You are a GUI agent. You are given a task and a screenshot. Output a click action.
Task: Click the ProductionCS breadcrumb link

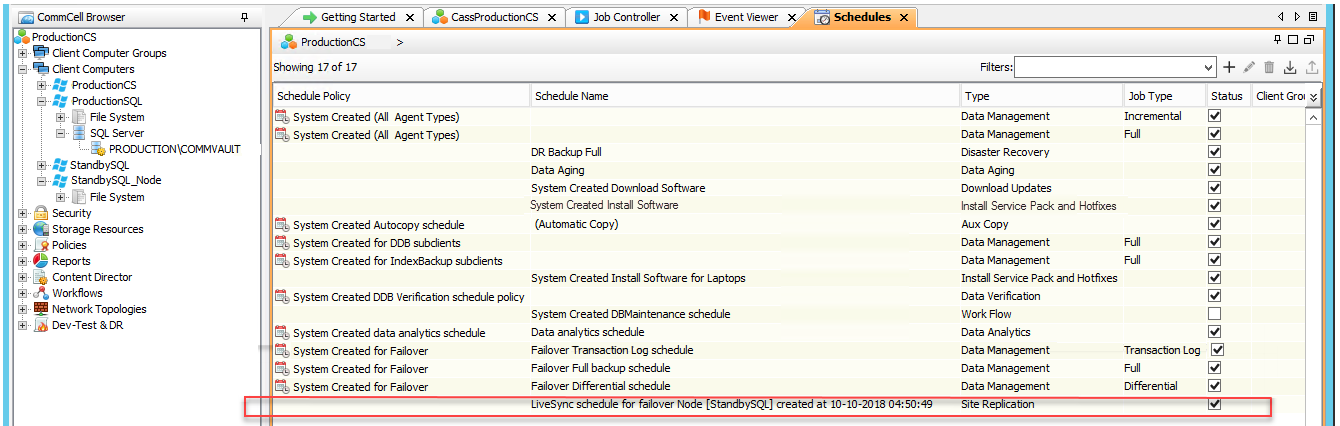(333, 42)
